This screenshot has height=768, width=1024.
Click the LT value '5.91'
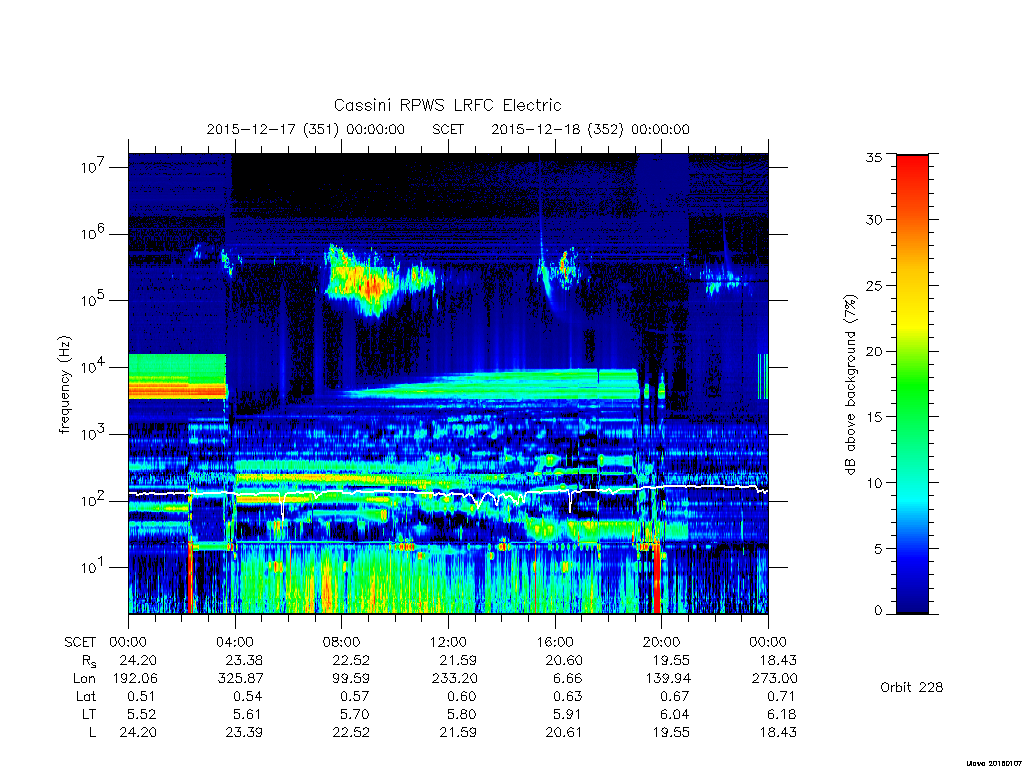pos(568,714)
